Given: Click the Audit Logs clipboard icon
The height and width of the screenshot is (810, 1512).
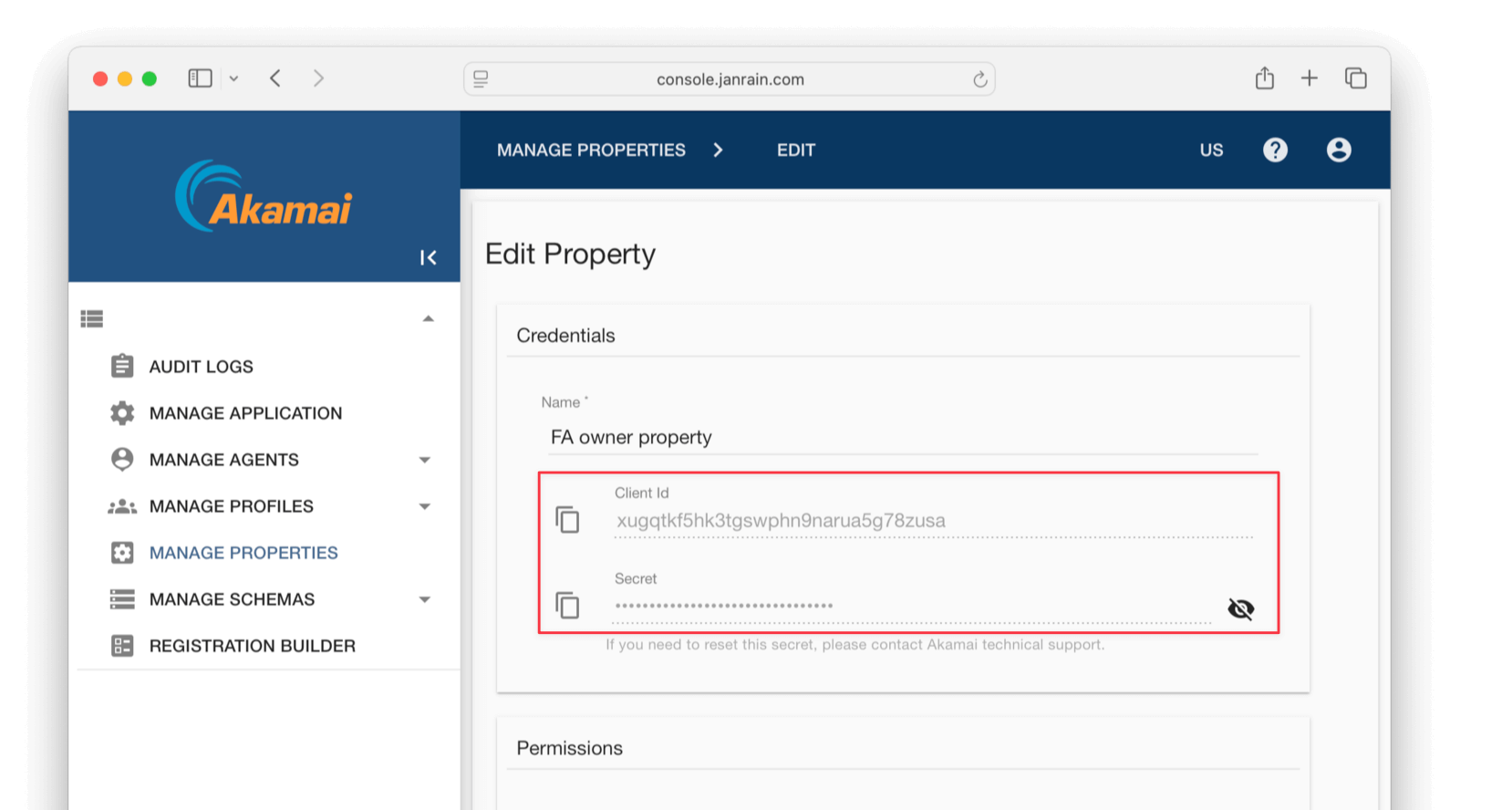Looking at the screenshot, I should coord(122,366).
